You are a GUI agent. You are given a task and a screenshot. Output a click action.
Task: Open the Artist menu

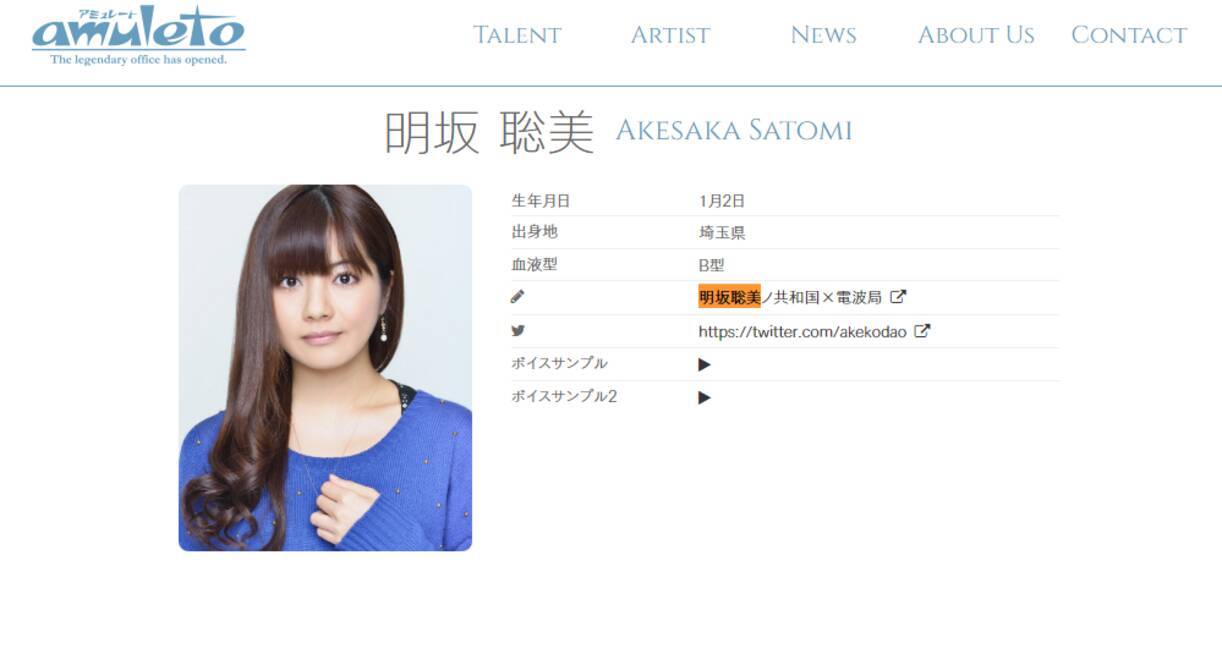pos(670,35)
